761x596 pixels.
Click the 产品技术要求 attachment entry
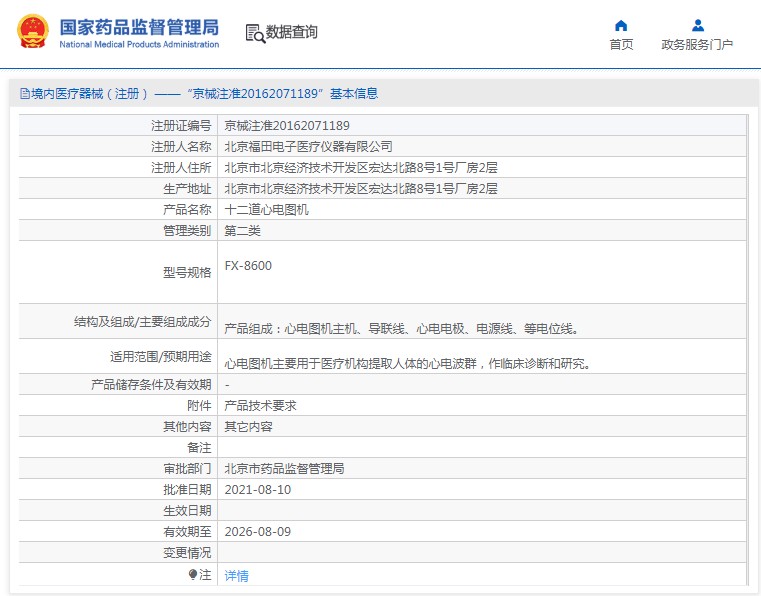(260, 406)
